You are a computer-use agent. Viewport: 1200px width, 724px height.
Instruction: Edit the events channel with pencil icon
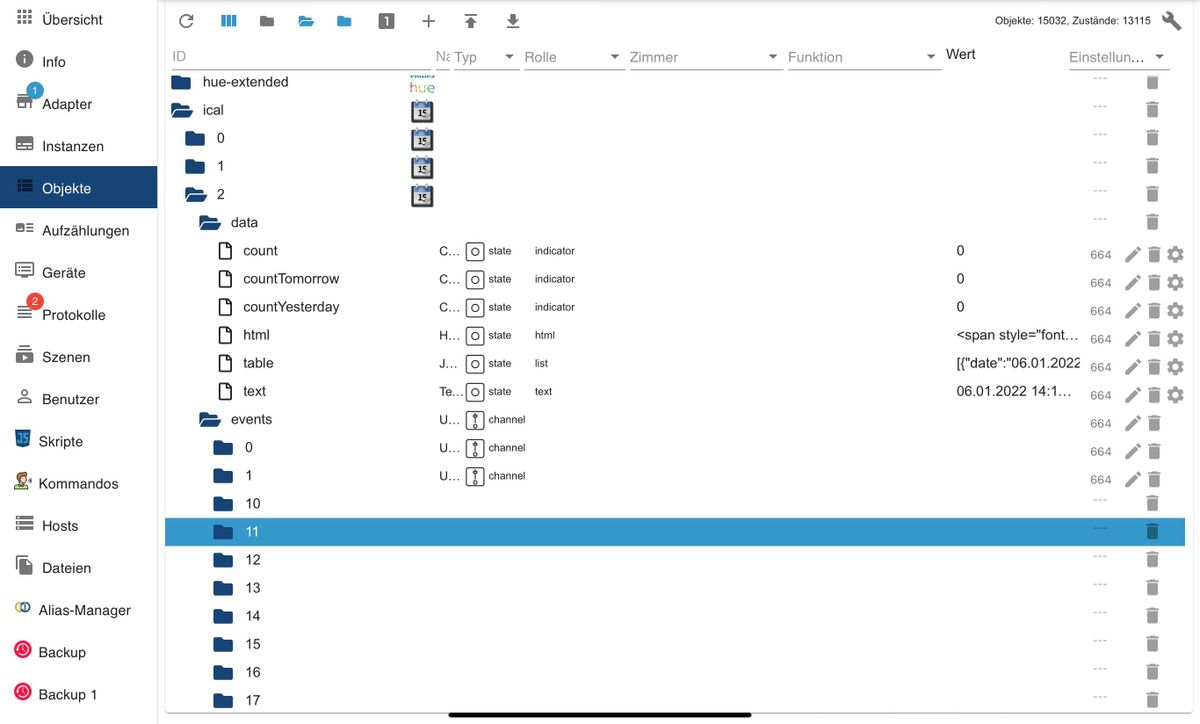(x=1132, y=423)
